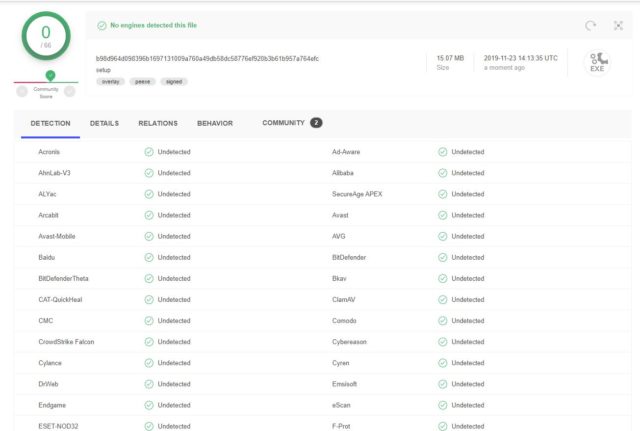Click 'Undetected' result for BitDefenderTheta
The height and width of the screenshot is (431, 640).
[174, 279]
